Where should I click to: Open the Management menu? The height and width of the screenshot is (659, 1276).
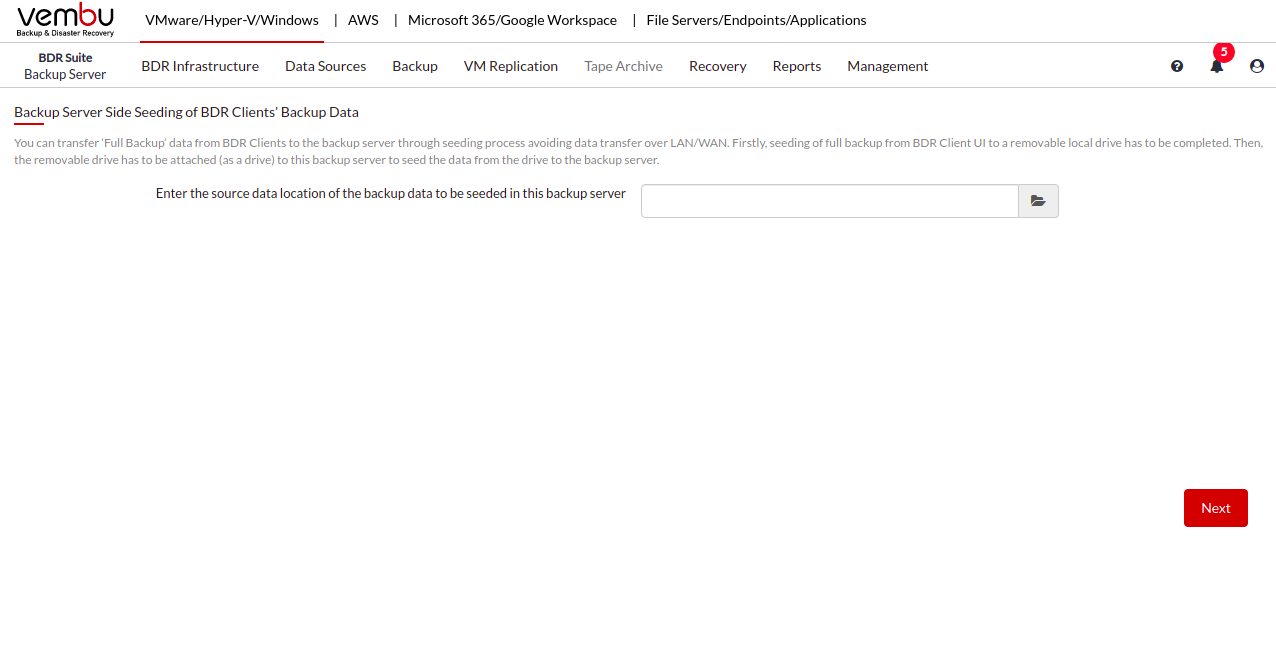coord(888,66)
